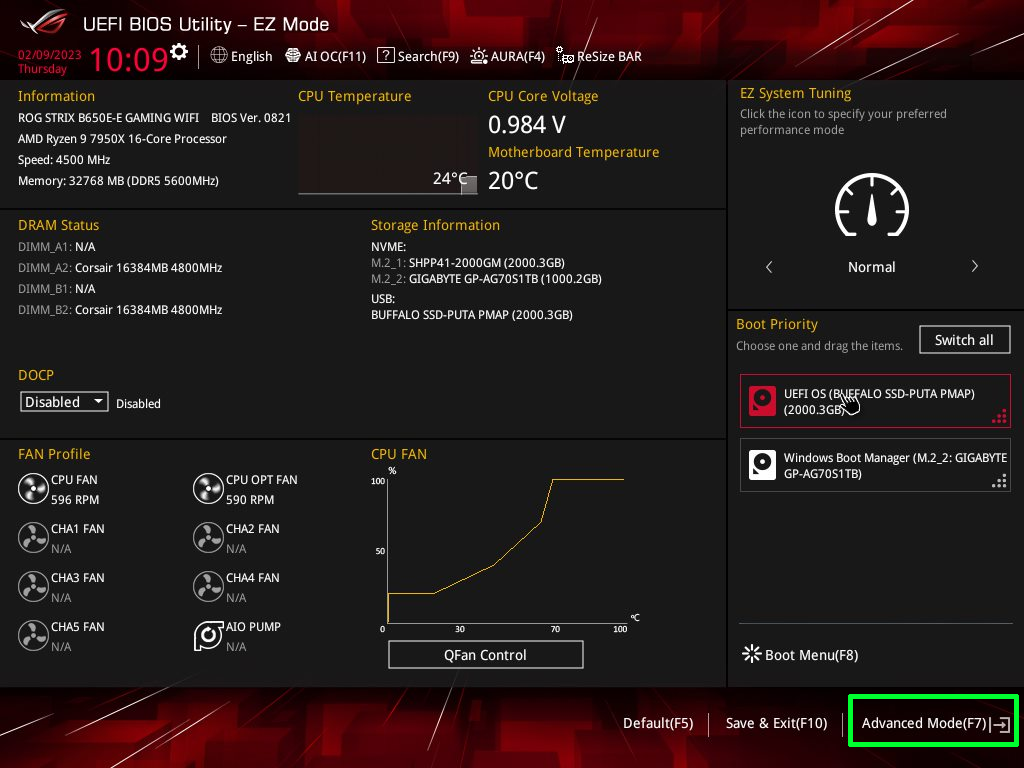
Task: Click the CPU FAN icon in Fan Profile
Action: coord(33,488)
